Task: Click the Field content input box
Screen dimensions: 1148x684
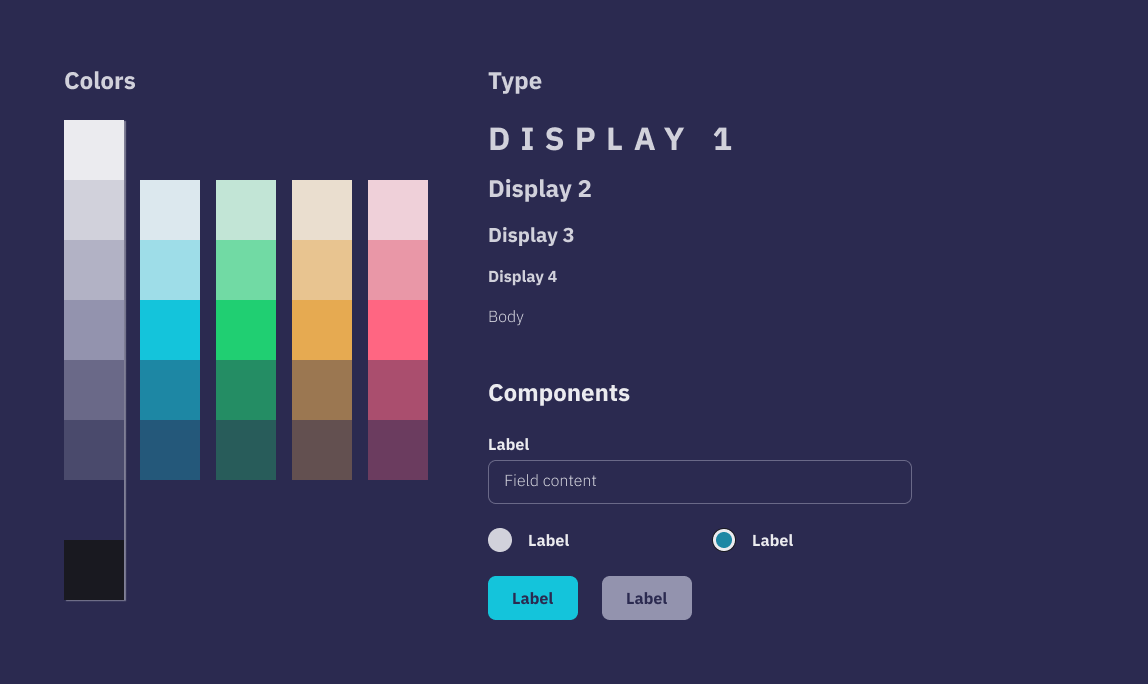Action: tap(699, 482)
